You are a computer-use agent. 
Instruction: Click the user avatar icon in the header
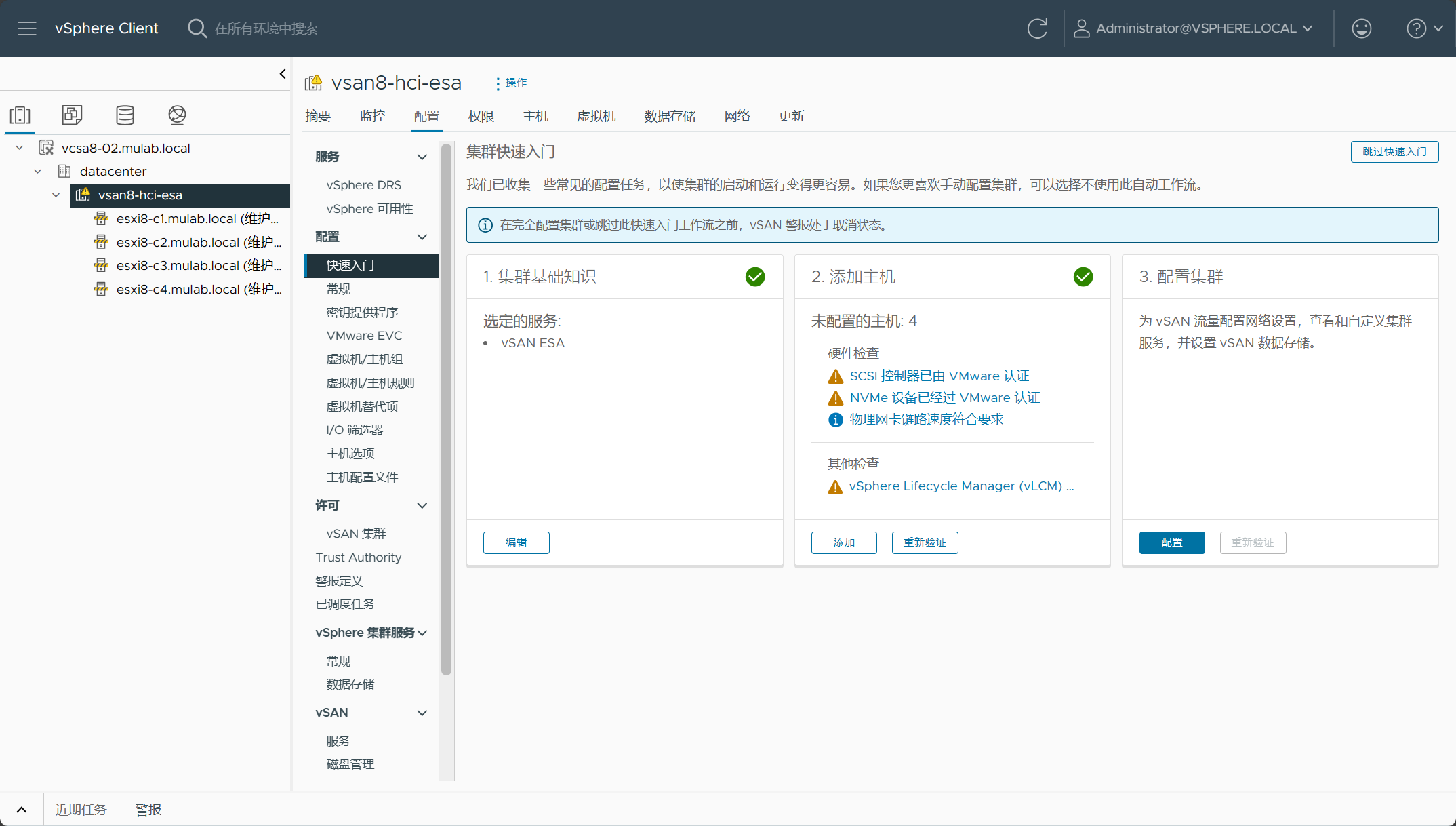pos(1082,28)
